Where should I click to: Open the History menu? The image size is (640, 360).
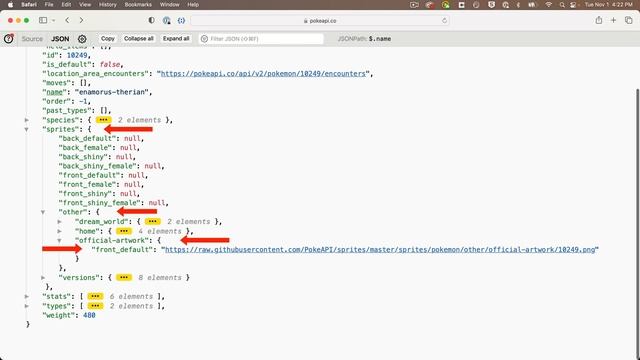pyautogui.click(x=108, y=4)
